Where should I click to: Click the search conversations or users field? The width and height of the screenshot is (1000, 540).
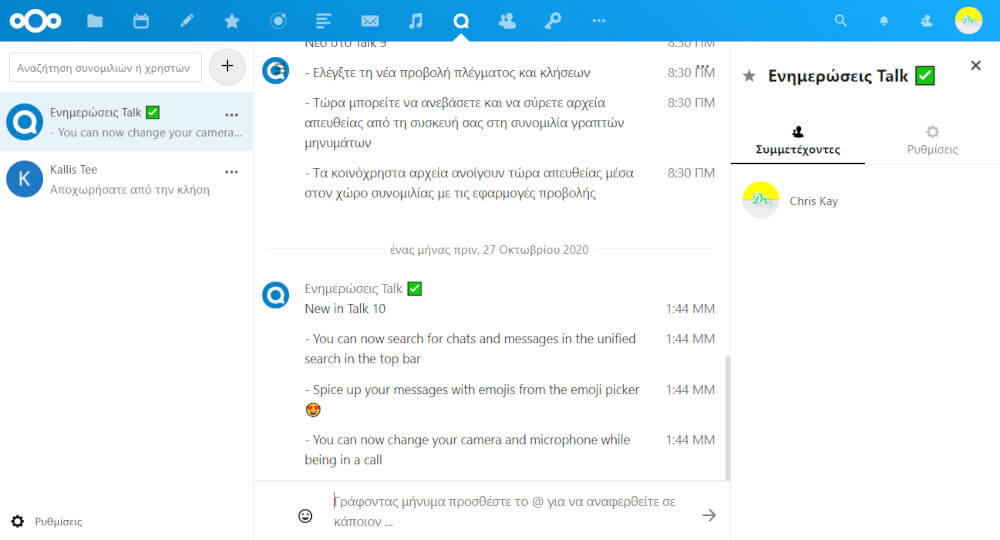tap(105, 68)
